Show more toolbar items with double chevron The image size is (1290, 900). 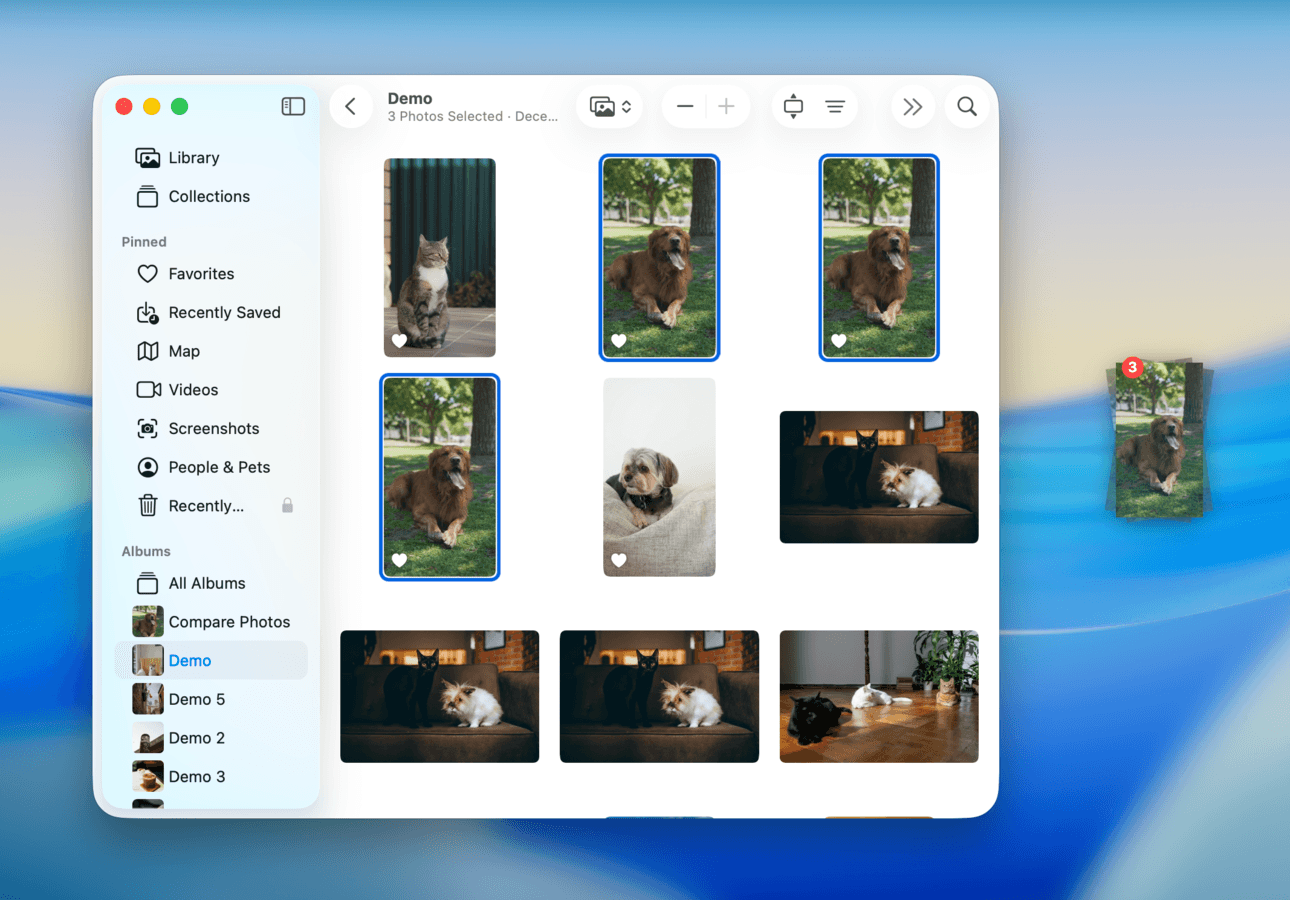[x=912, y=106]
